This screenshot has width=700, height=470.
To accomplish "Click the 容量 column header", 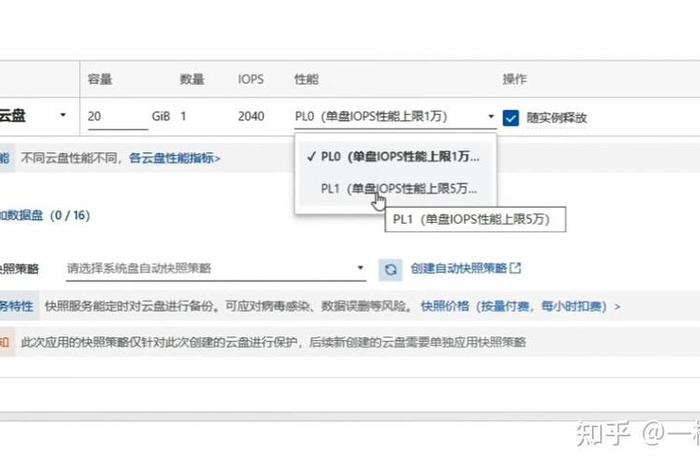I will pos(100,79).
